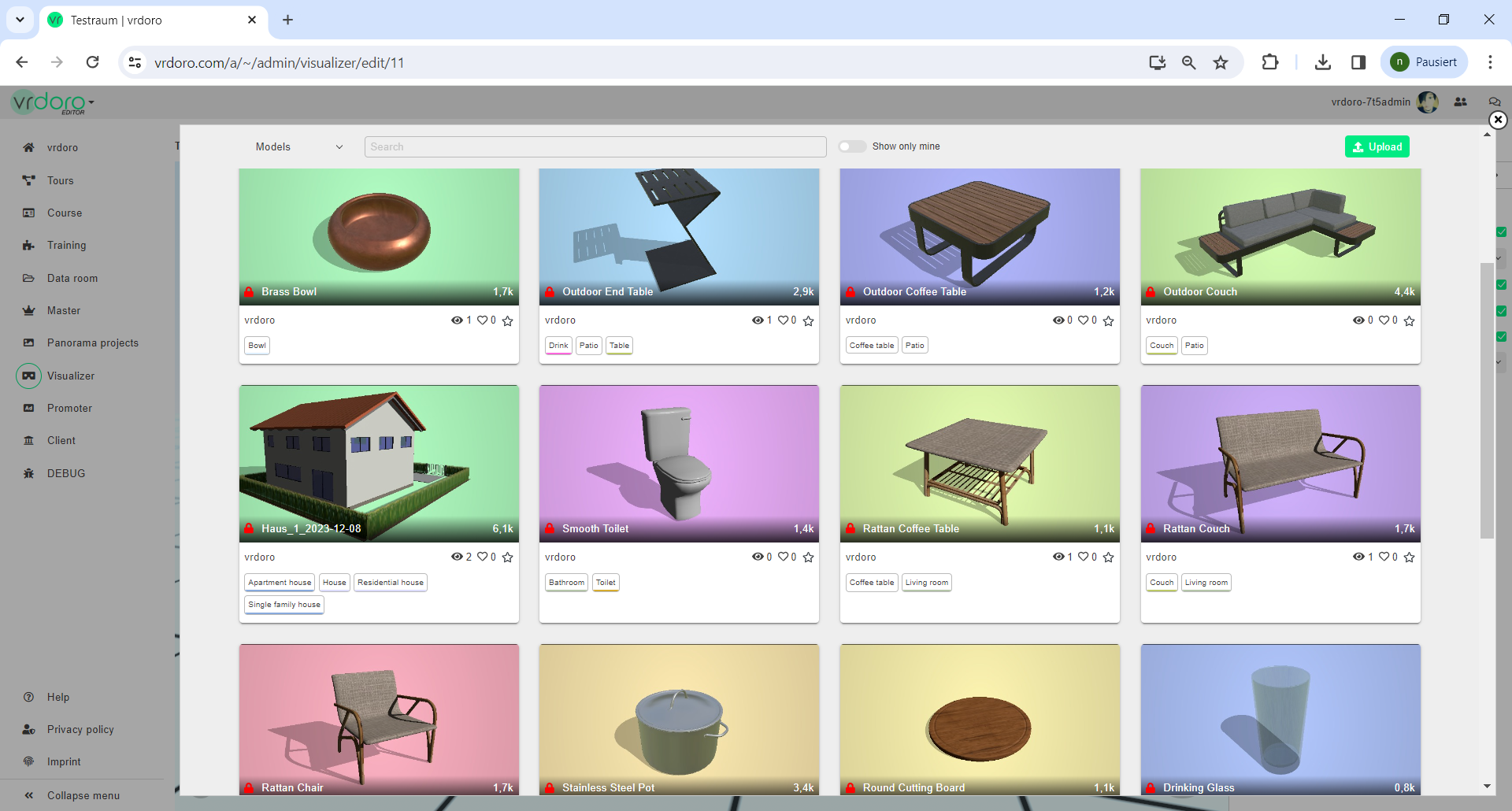
Task: Click the Visualizer VR goggles icon in sidebar
Action: 28,376
